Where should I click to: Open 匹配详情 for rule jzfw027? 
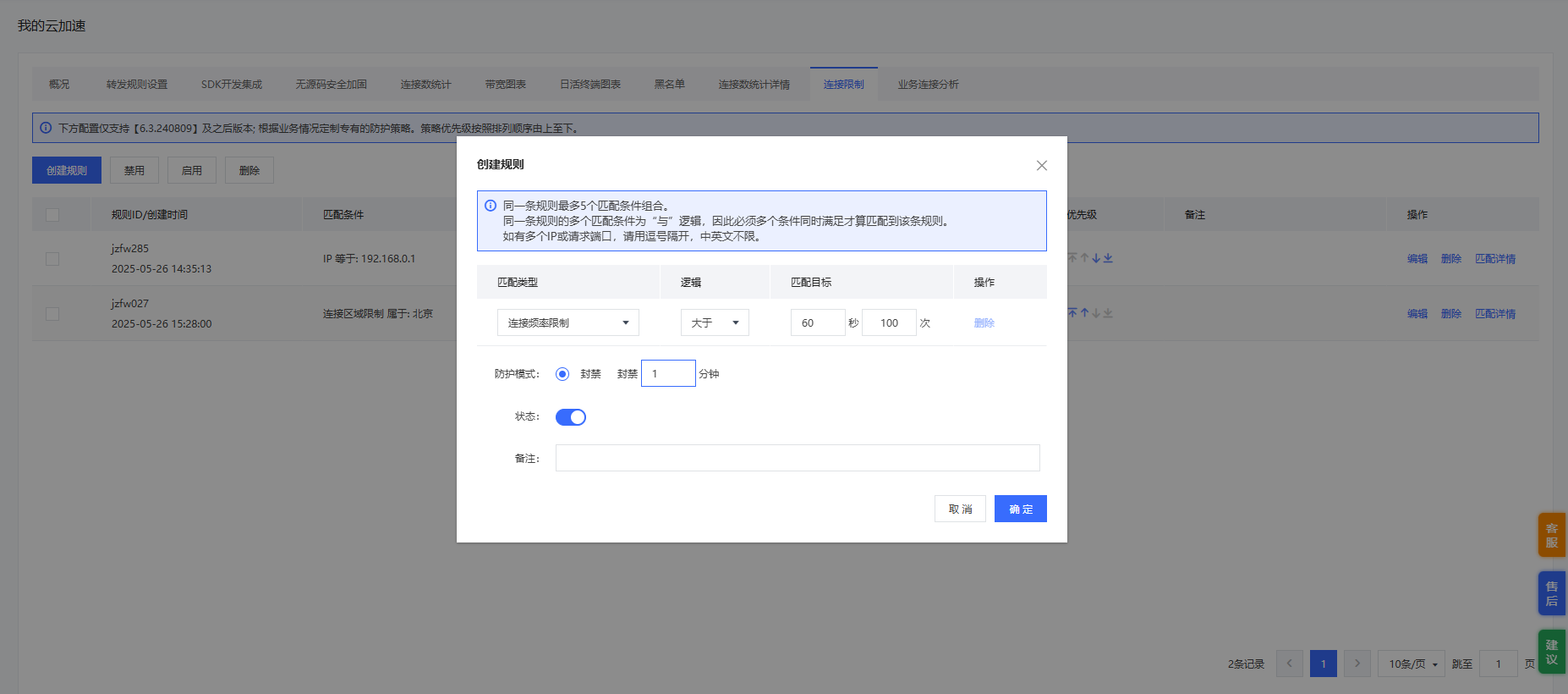[1495, 314]
